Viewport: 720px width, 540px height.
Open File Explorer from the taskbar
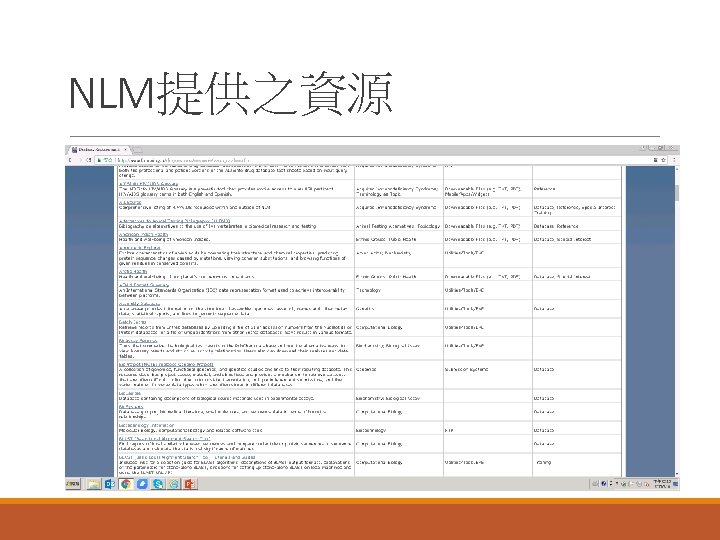coord(94,484)
